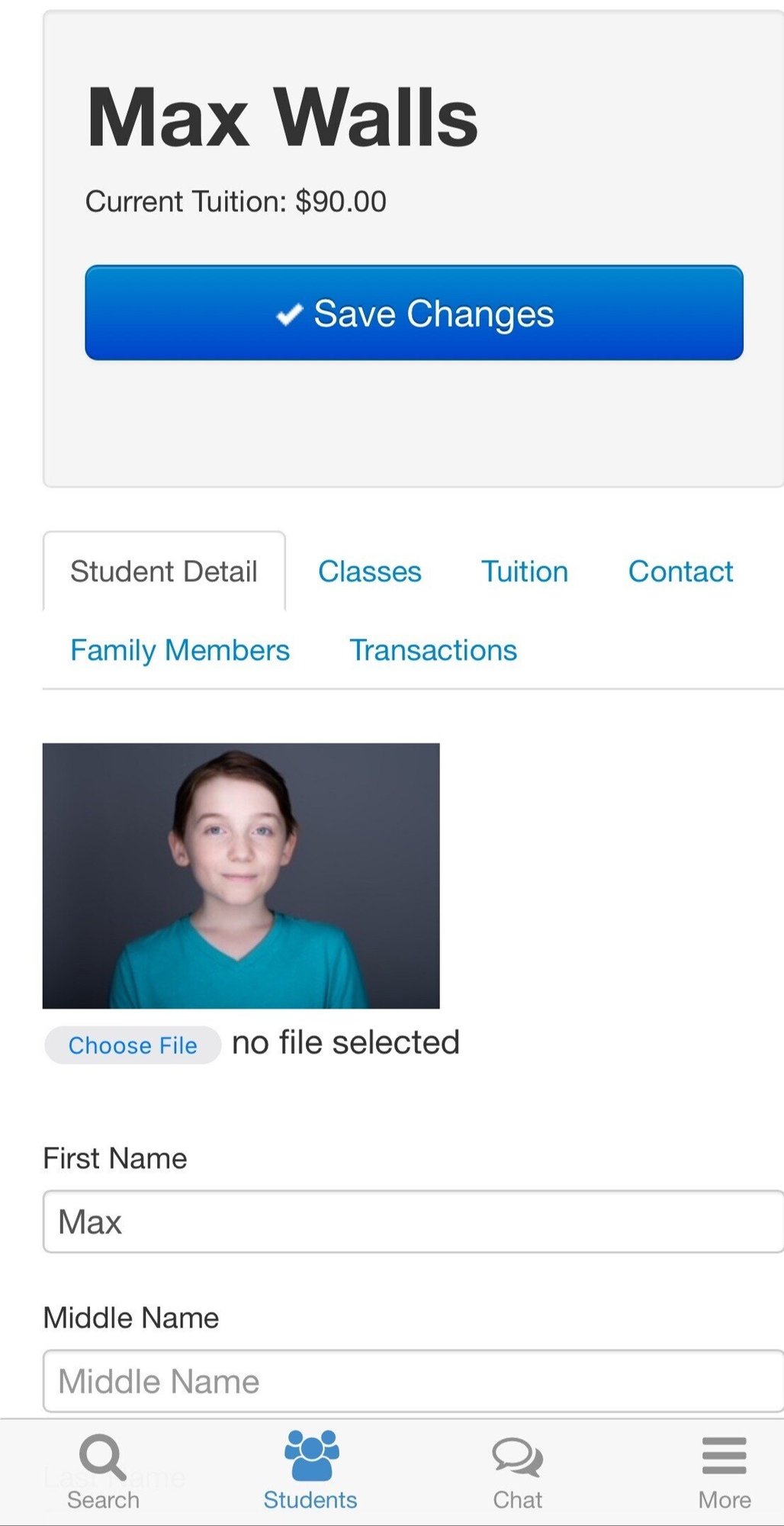784x1526 pixels.
Task: View the Transactions tab
Action: click(x=433, y=650)
